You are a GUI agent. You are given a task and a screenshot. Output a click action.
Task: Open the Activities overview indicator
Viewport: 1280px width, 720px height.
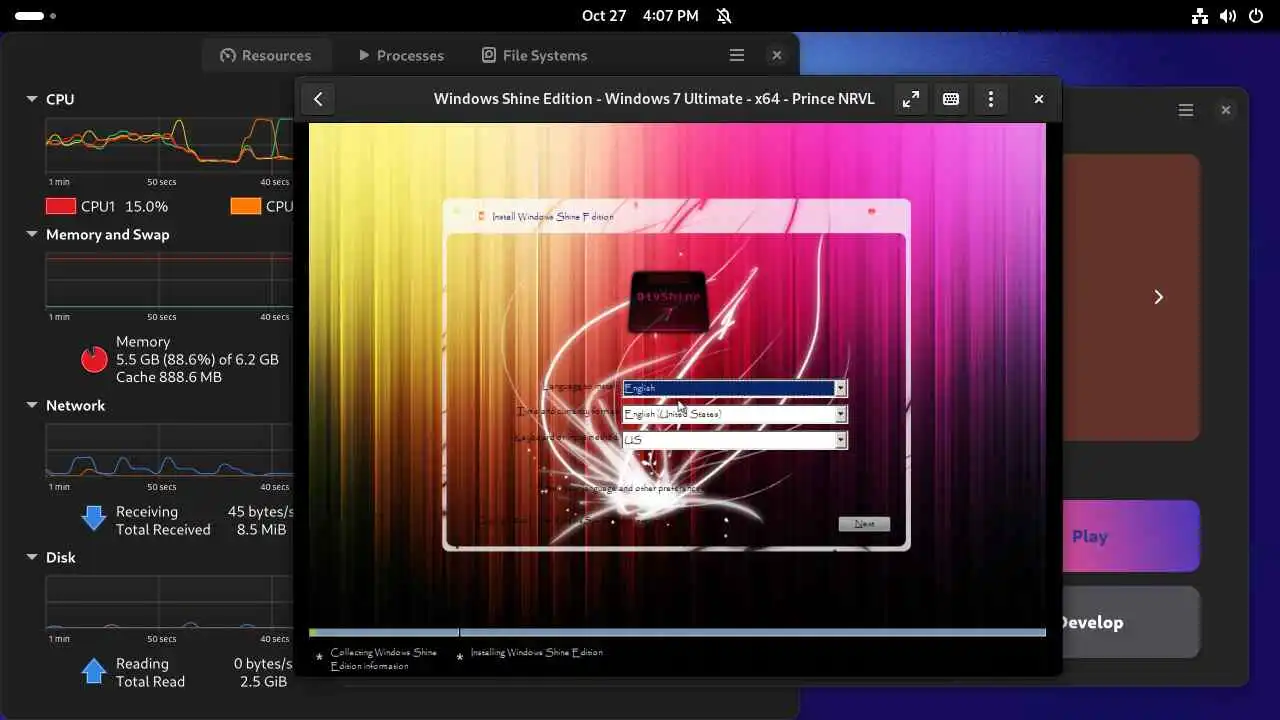click(x=35, y=16)
